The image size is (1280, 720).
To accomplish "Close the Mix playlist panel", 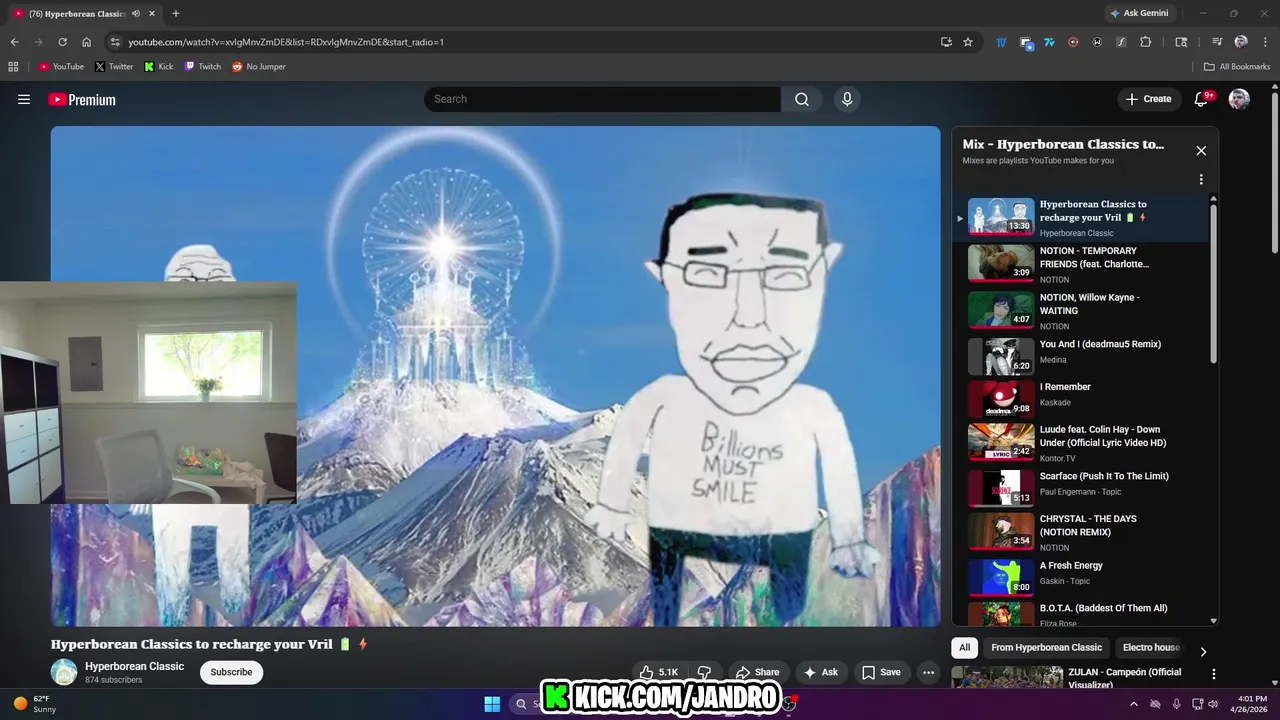I will click(1201, 151).
